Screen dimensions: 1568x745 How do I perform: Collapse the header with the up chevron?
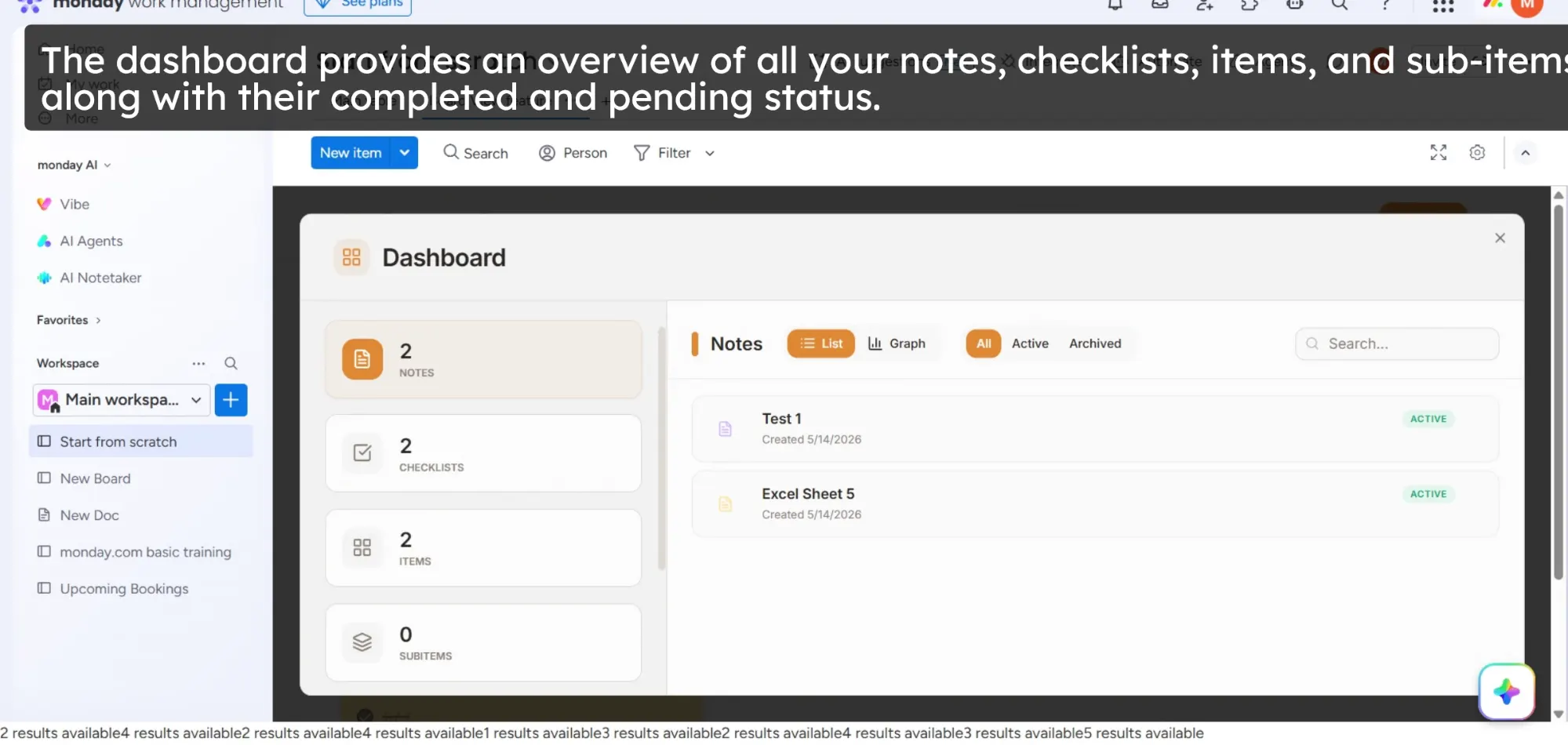coord(1526,153)
